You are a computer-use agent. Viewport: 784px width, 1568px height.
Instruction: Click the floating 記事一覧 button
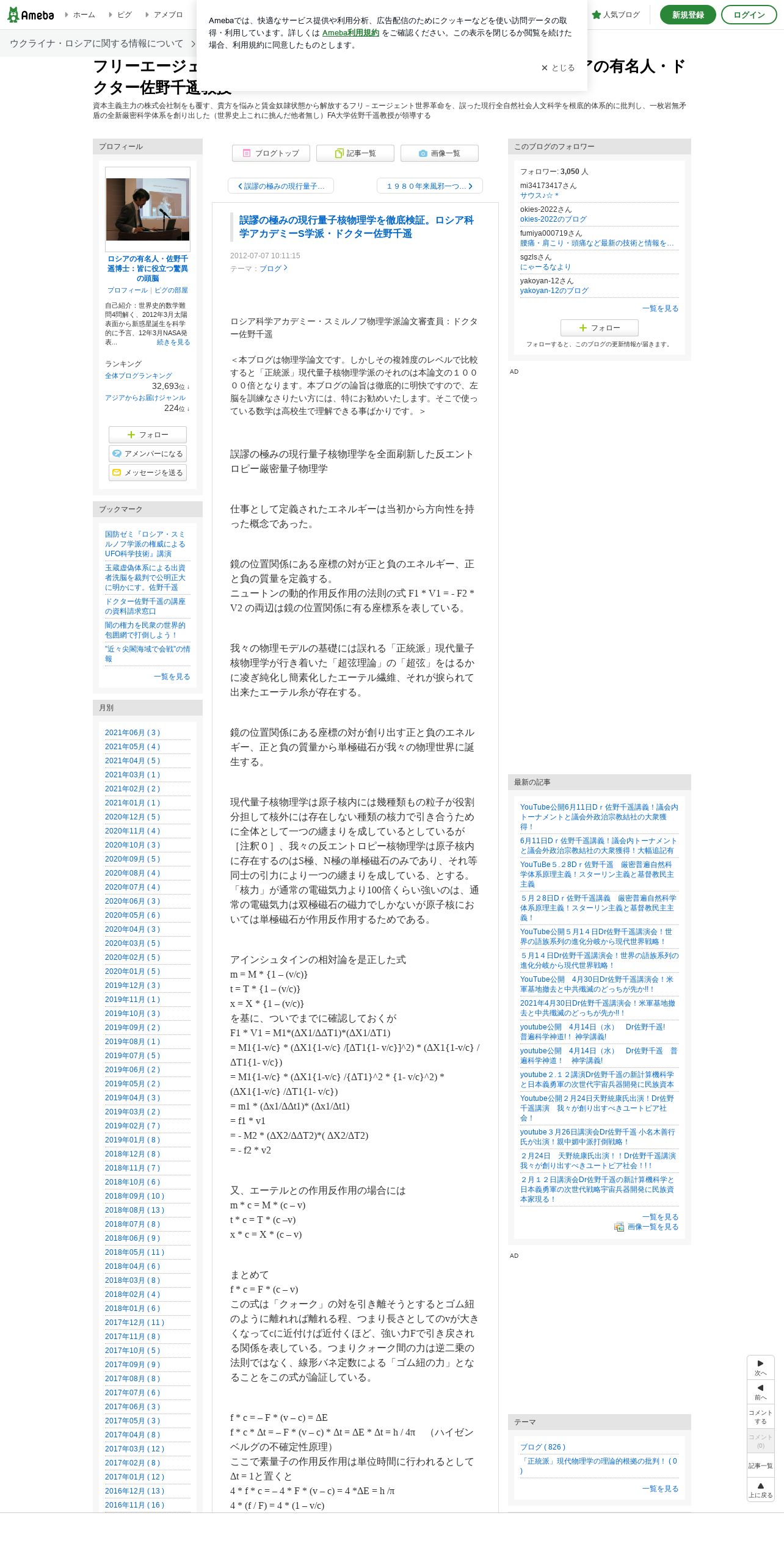pyautogui.click(x=760, y=1465)
